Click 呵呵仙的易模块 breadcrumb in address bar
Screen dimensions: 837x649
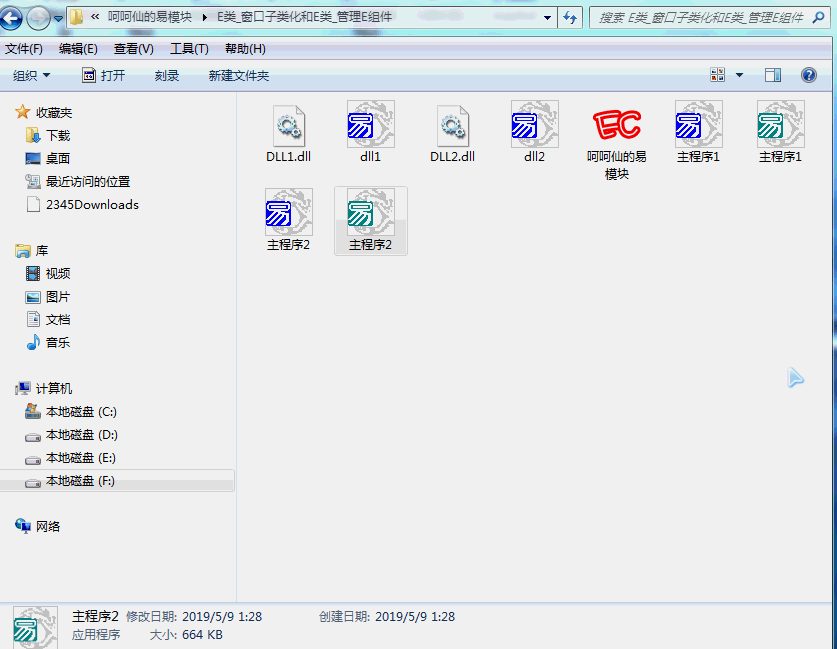tap(149, 17)
